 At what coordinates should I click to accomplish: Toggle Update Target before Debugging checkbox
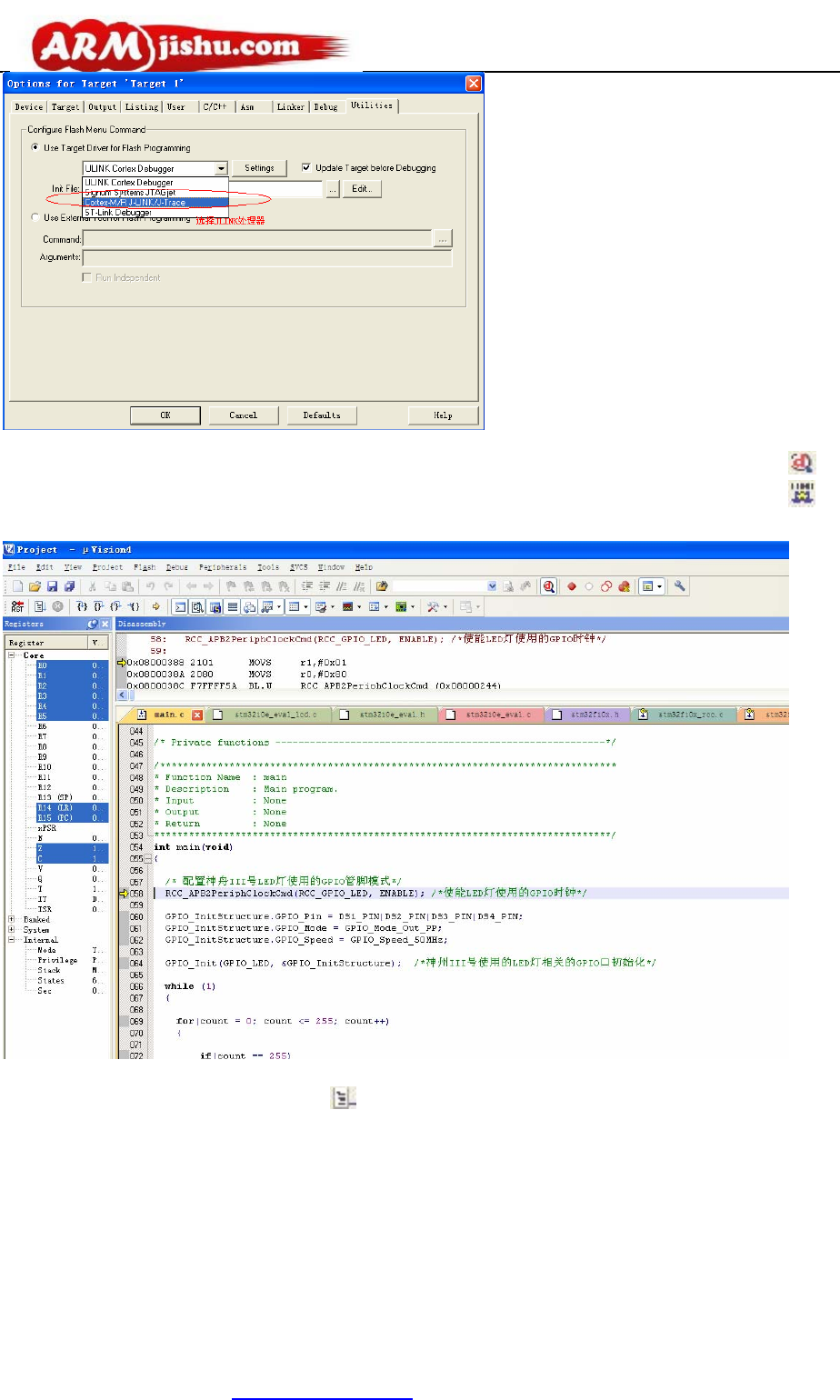coord(307,167)
